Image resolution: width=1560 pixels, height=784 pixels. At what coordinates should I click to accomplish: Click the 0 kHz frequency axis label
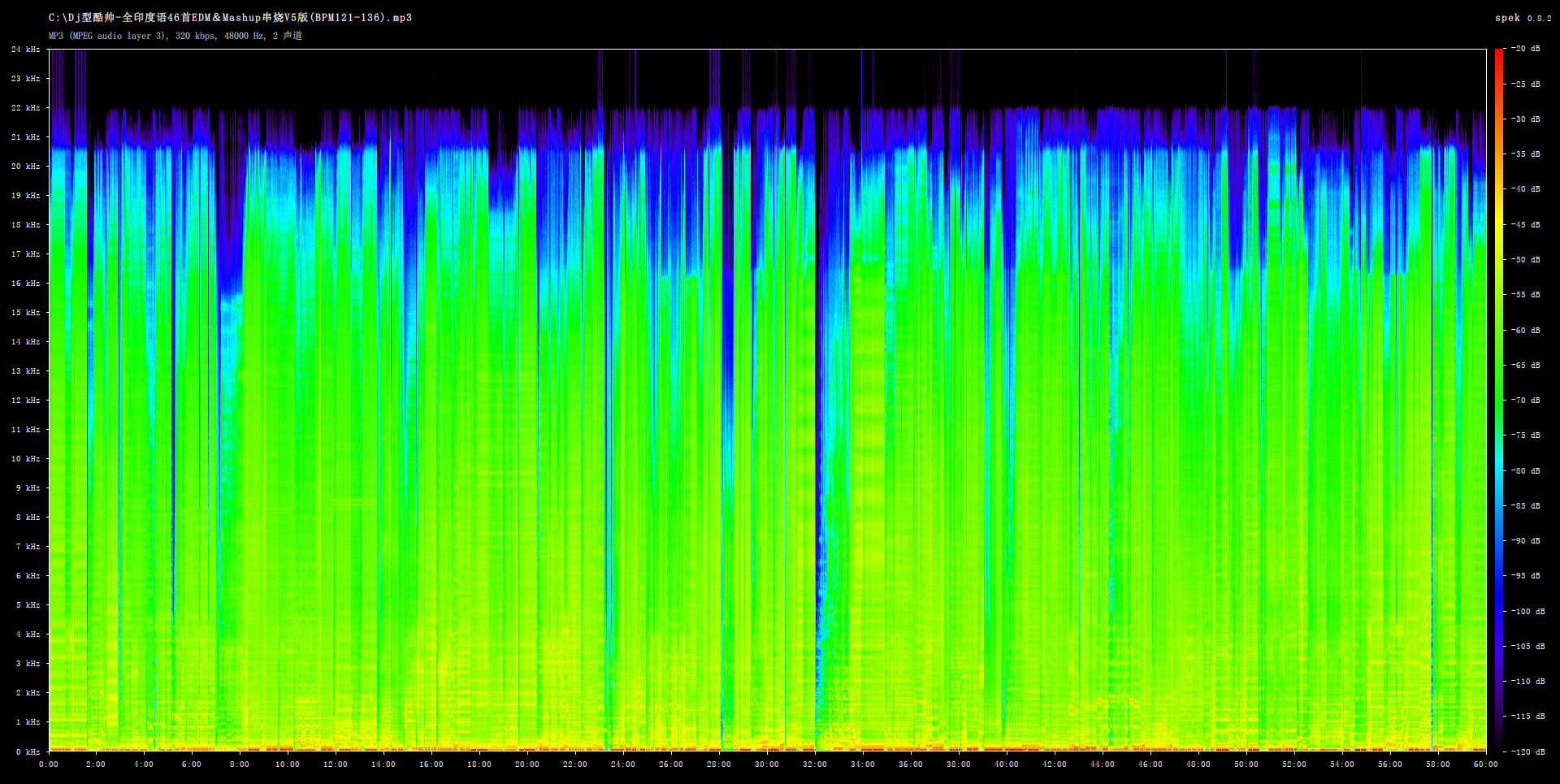tap(28, 752)
